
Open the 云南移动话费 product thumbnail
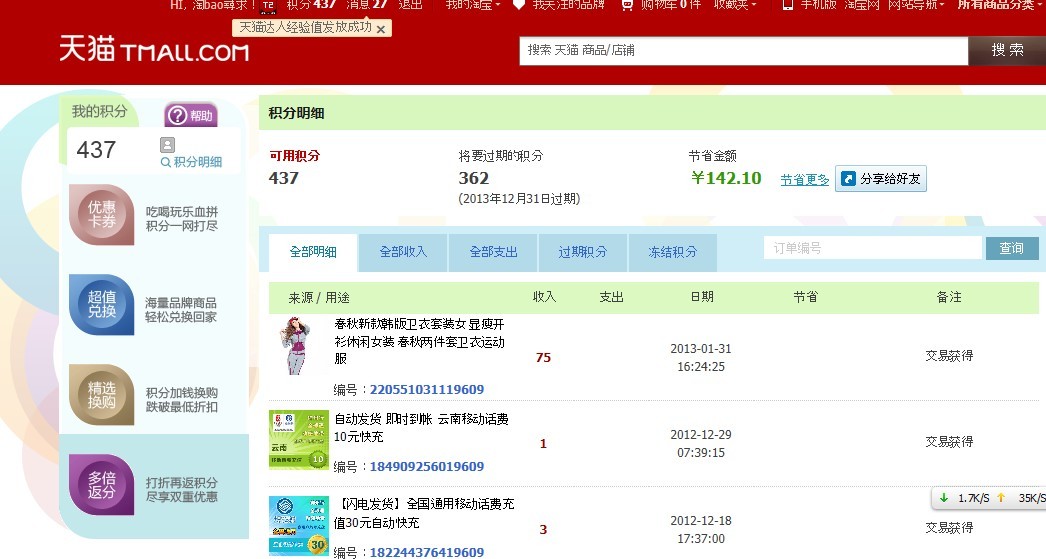pos(299,440)
